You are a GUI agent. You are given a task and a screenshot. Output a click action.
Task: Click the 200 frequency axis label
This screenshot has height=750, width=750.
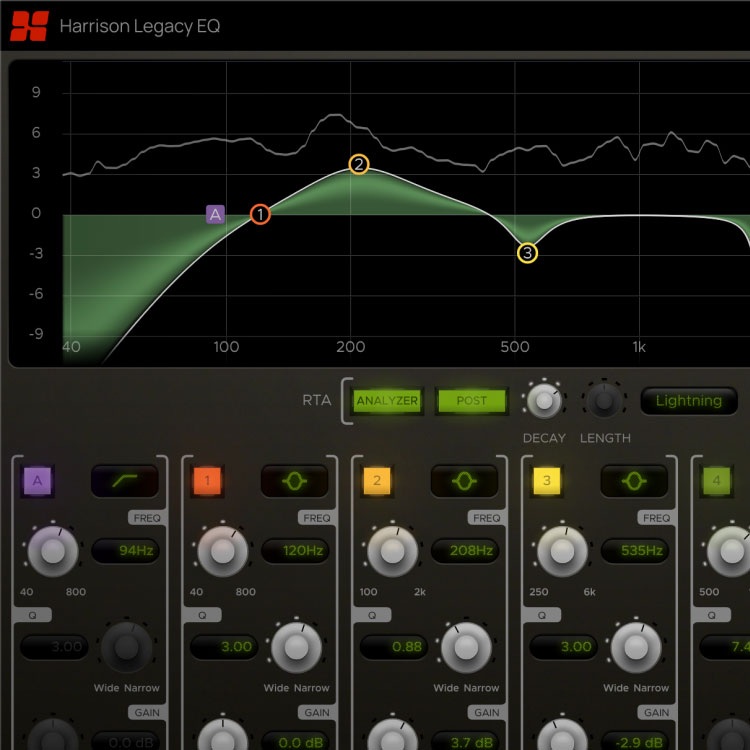351,347
